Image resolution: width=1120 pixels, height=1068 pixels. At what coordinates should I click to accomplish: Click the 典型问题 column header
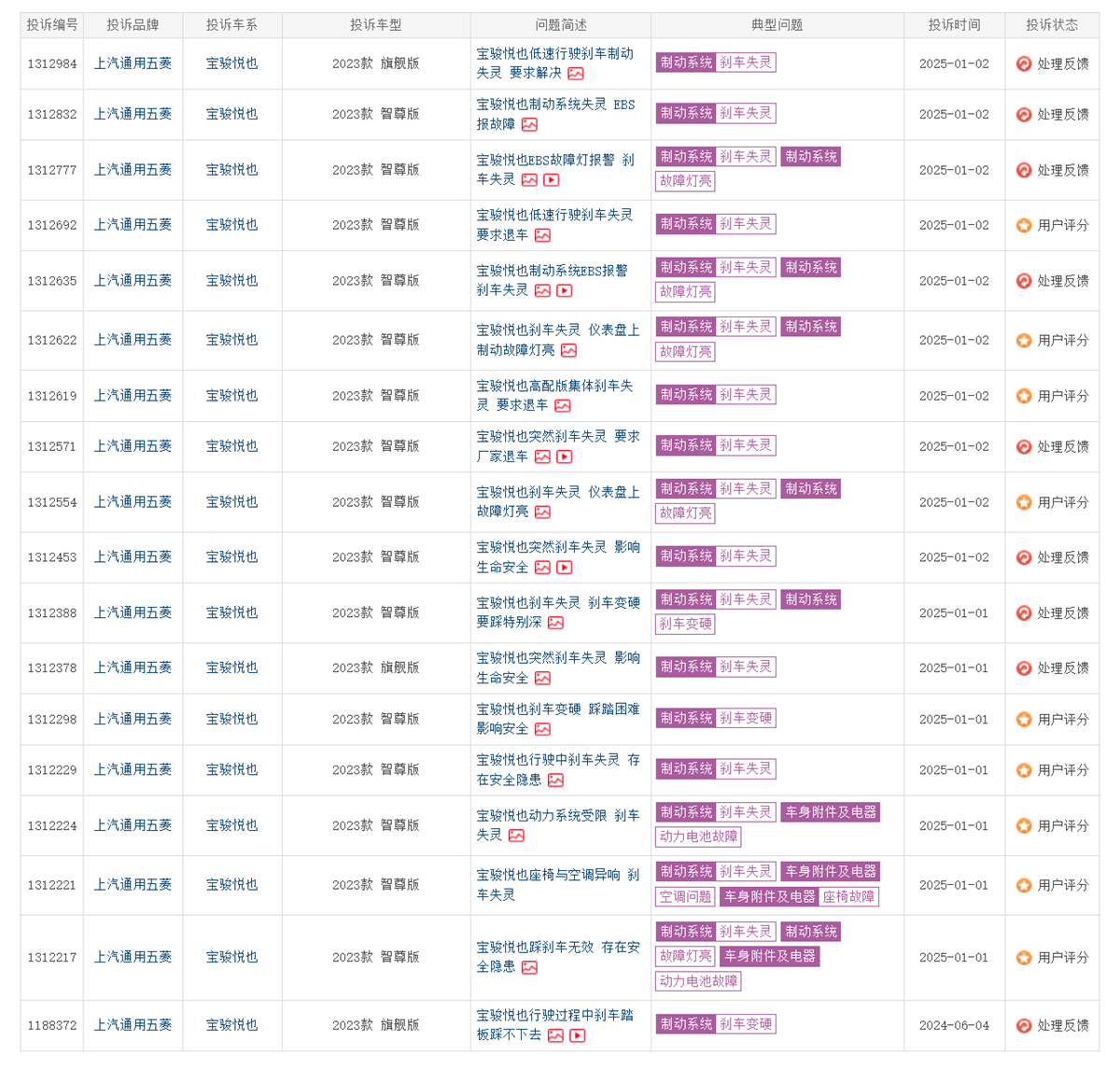tap(777, 25)
